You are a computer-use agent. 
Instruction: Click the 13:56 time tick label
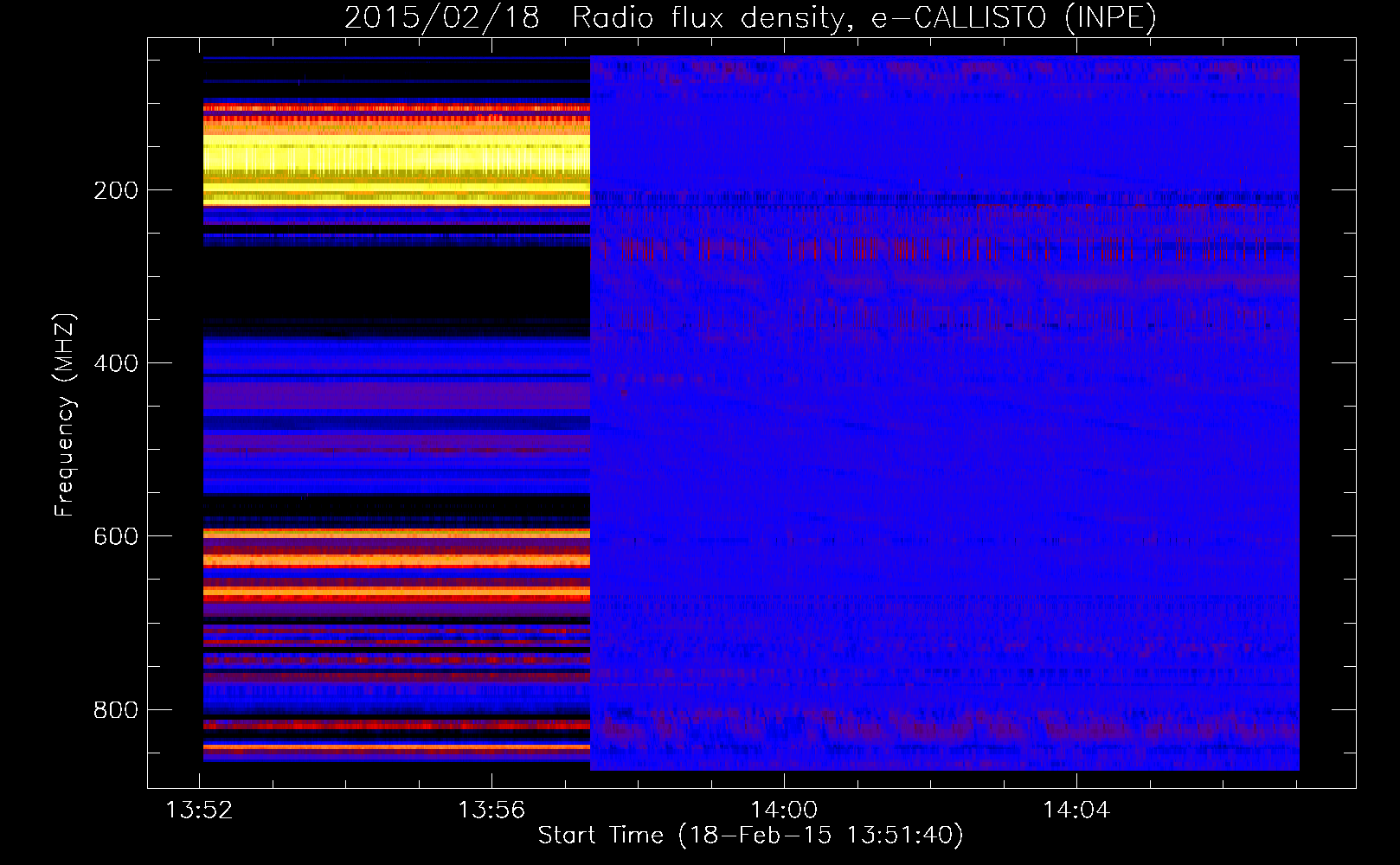(x=491, y=811)
